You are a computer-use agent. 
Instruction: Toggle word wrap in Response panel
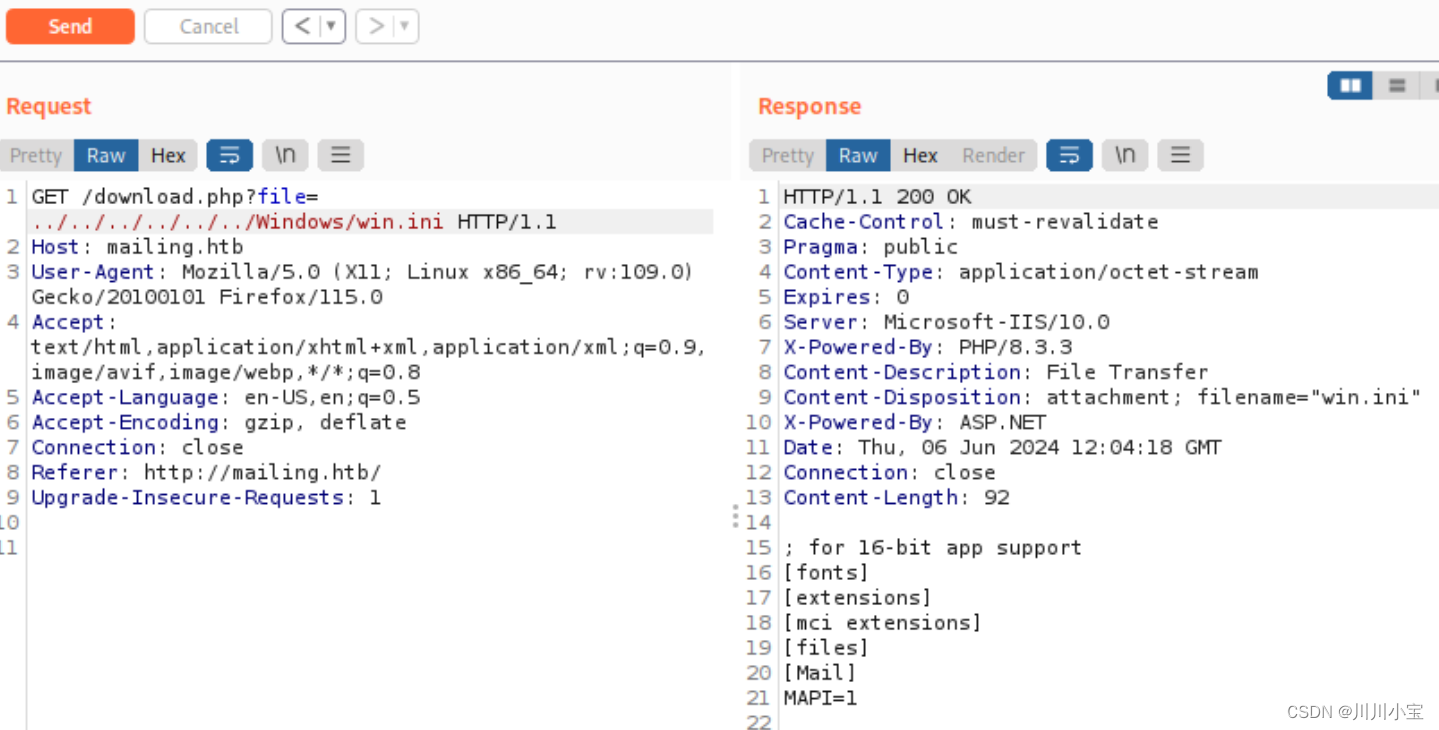click(x=1070, y=155)
